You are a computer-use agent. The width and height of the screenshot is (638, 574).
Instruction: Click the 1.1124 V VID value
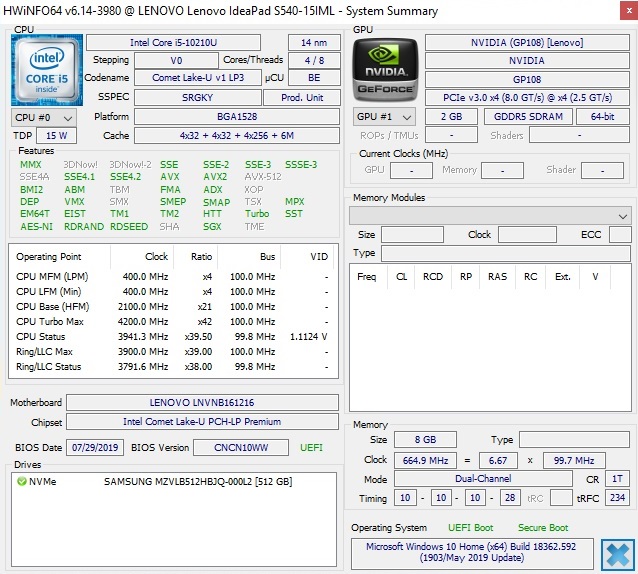coord(308,337)
